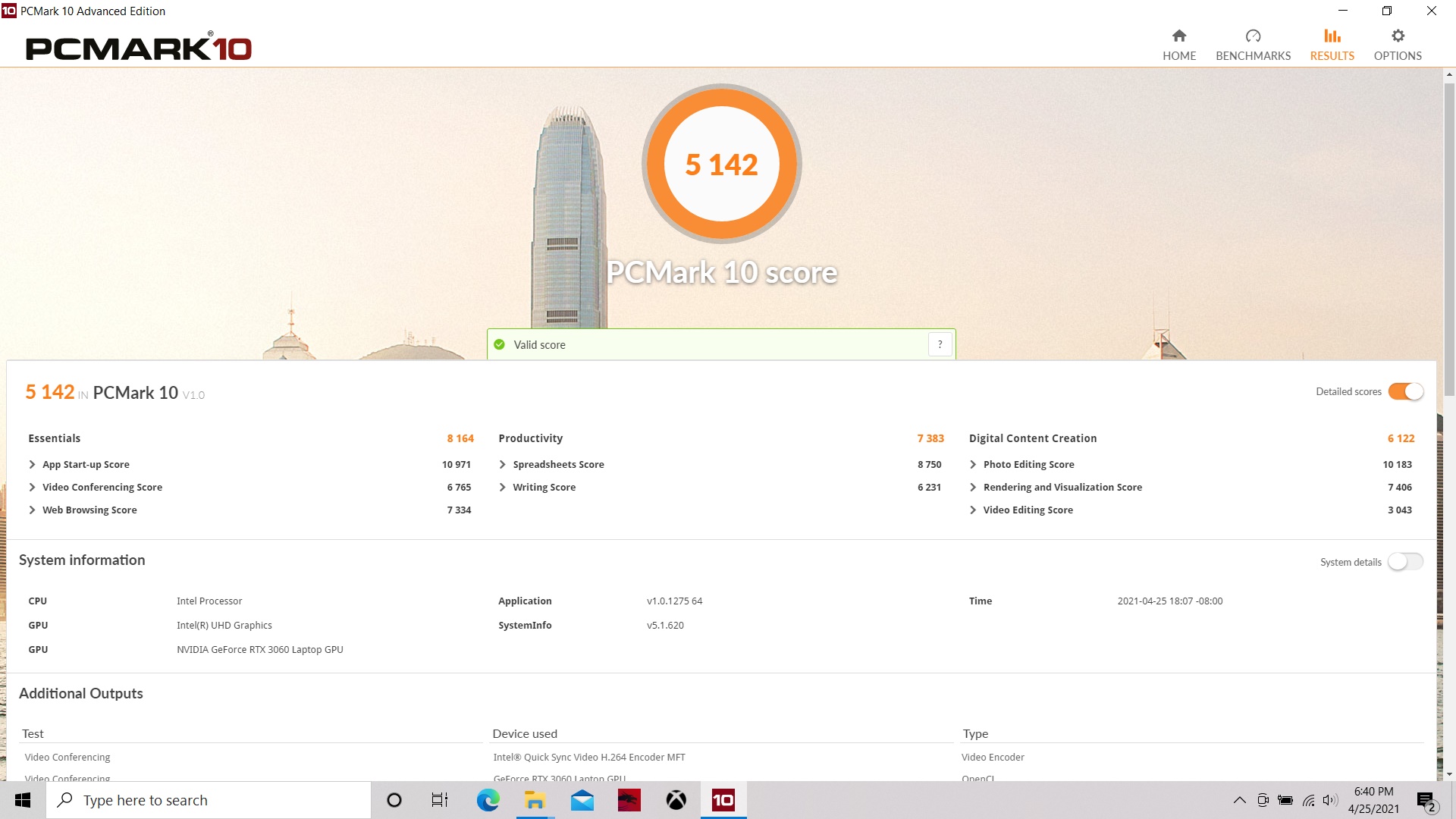Click the battery tray icon
The width and height of the screenshot is (1456, 819).
click(1285, 800)
